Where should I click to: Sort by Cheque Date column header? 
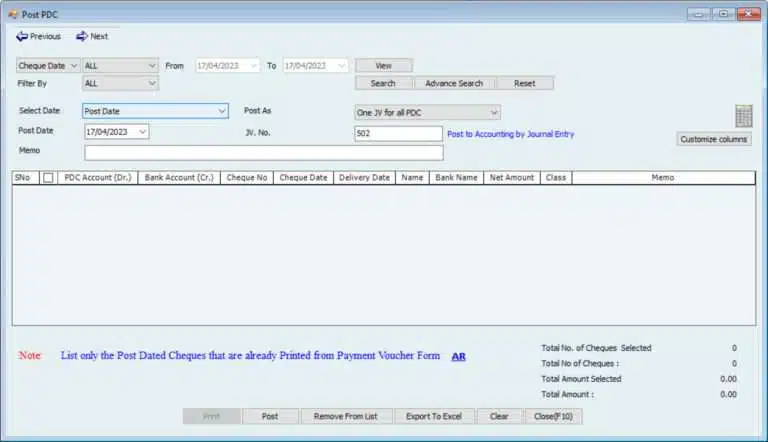click(x=303, y=178)
